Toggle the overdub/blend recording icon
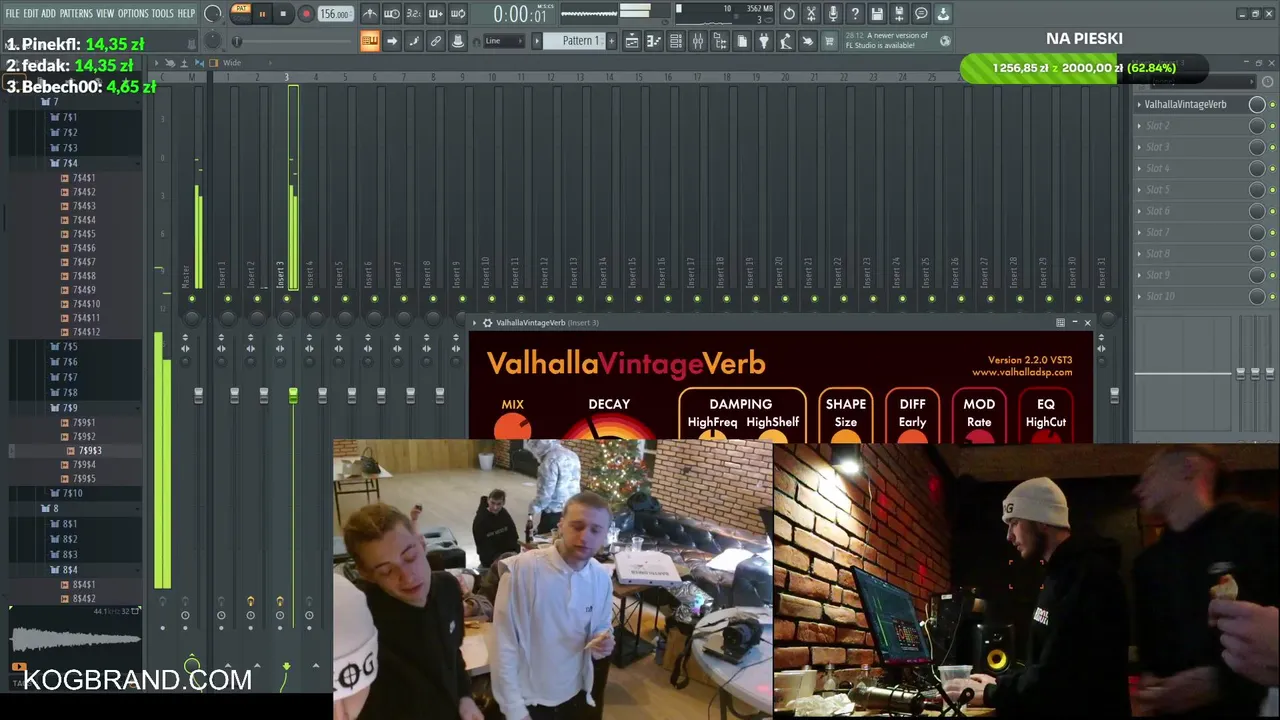The image size is (1280, 720). 436,14
